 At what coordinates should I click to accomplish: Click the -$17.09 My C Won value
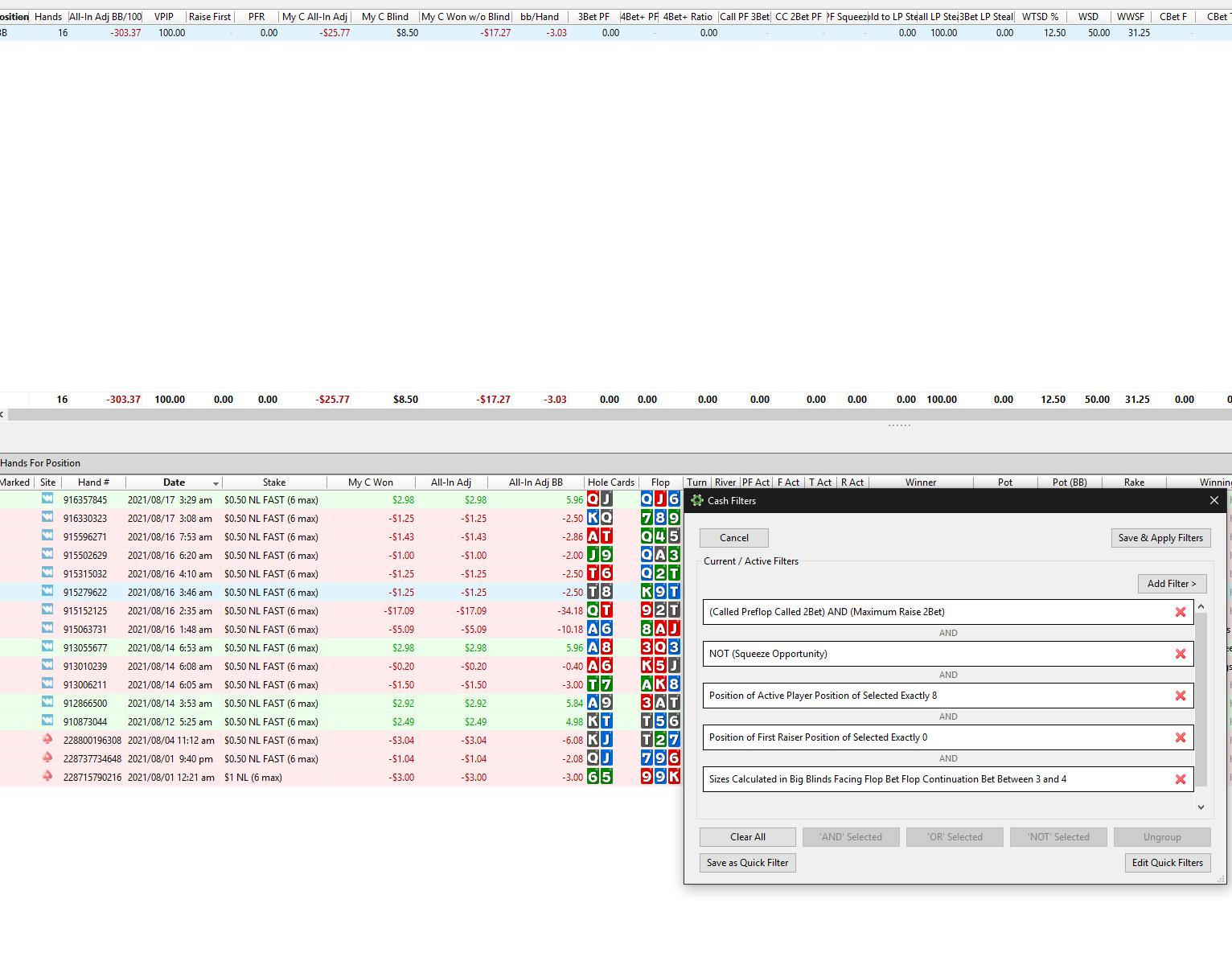[400, 611]
